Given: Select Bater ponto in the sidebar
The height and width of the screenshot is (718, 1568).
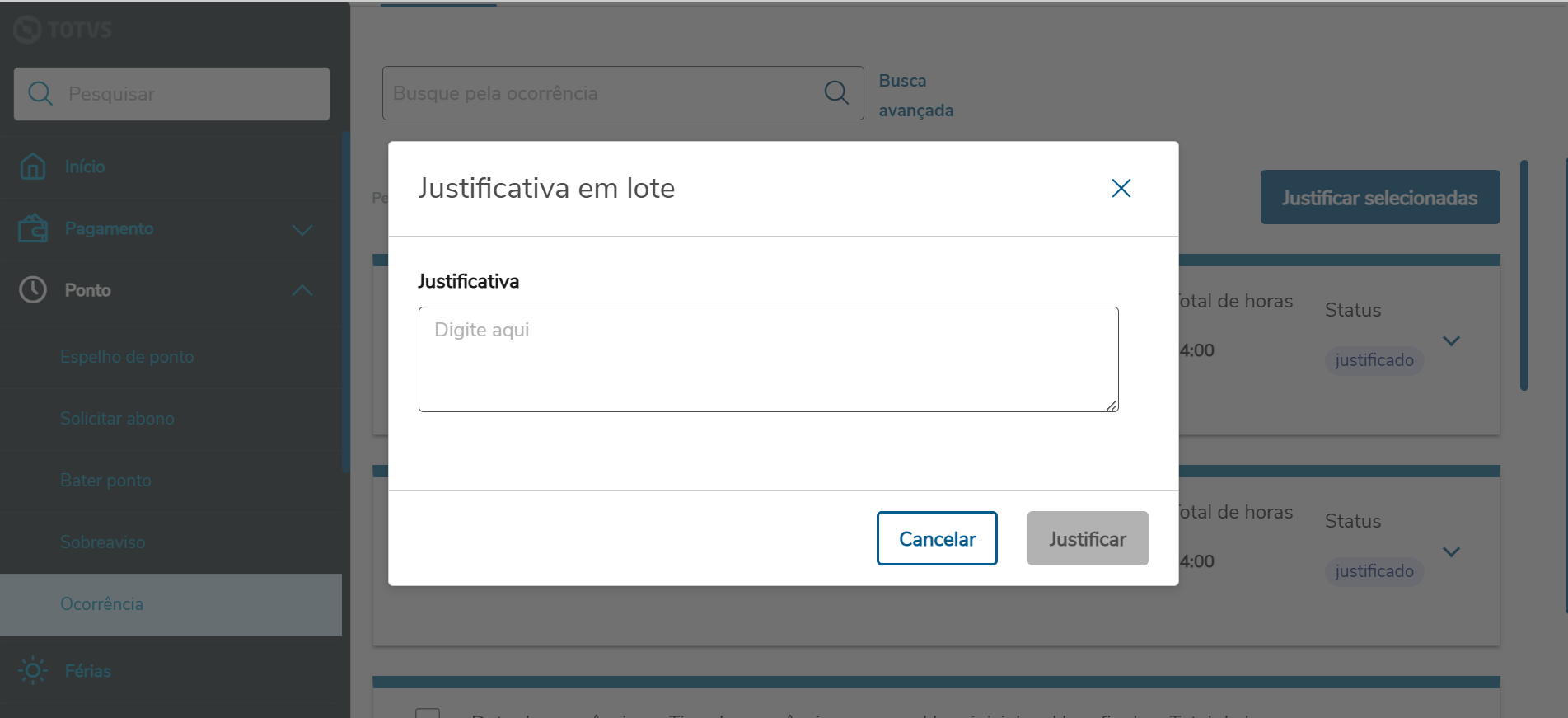Looking at the screenshot, I should pos(105,481).
